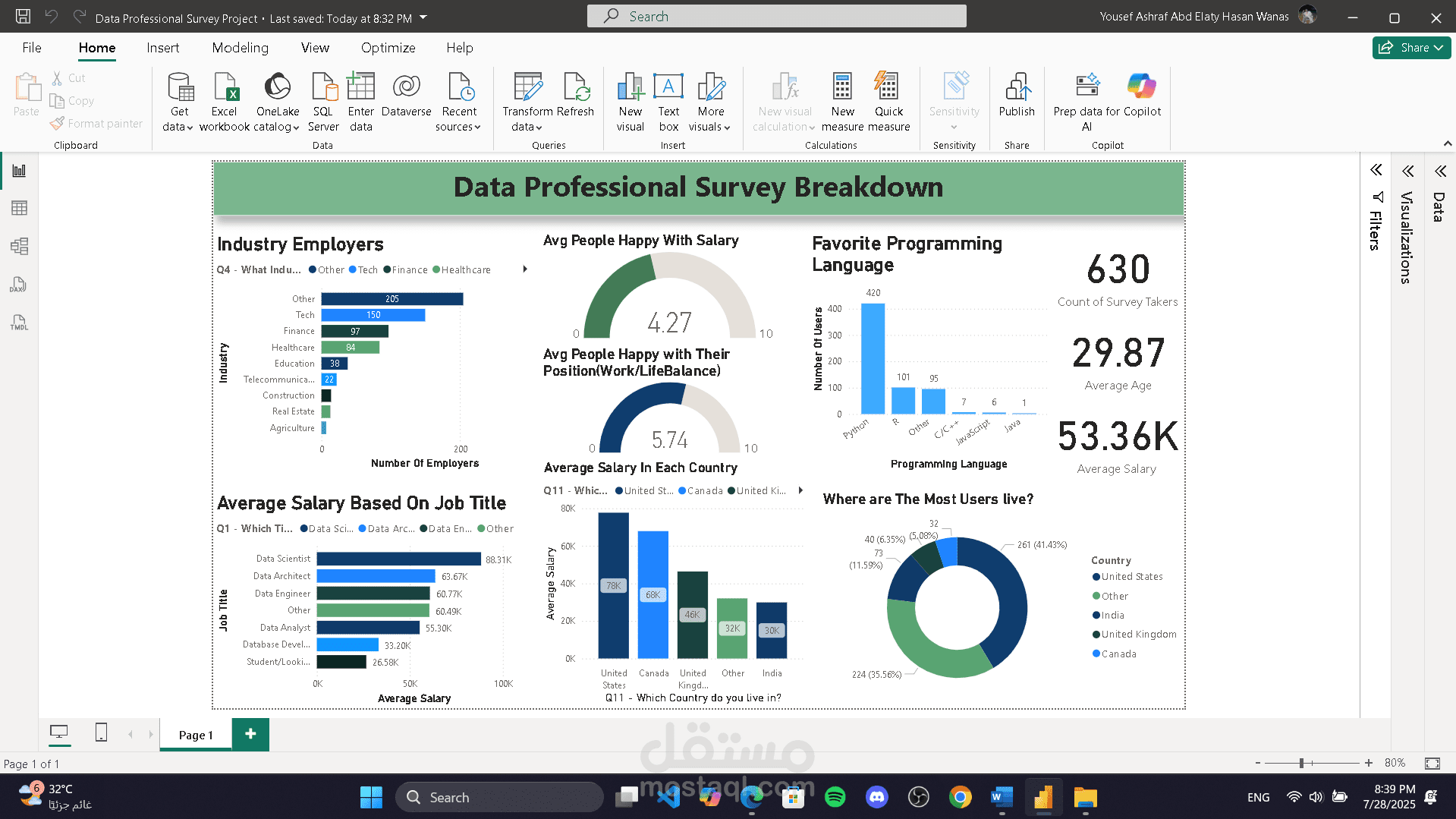Switch to Model view in sidebar

pos(19,246)
